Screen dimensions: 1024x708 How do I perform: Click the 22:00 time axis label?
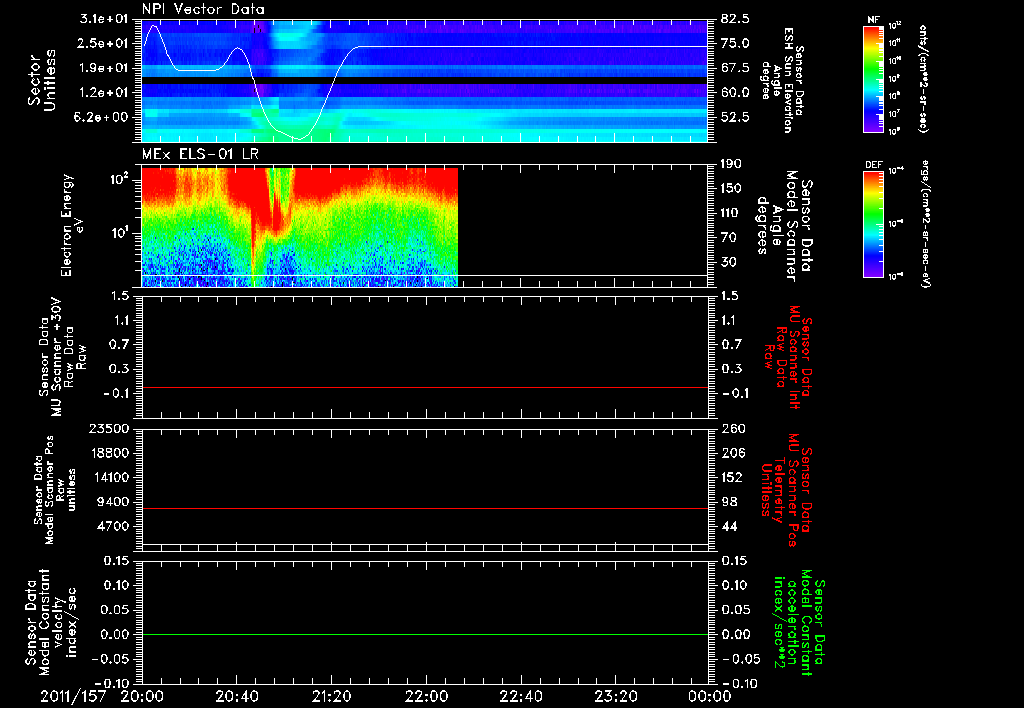click(x=426, y=694)
